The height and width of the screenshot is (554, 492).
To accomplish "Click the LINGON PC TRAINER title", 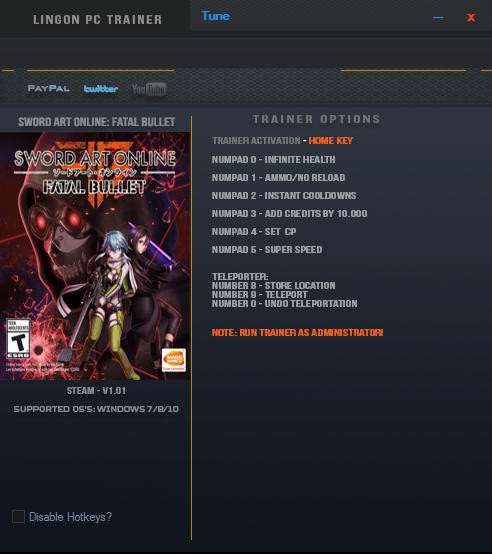I will [97, 20].
